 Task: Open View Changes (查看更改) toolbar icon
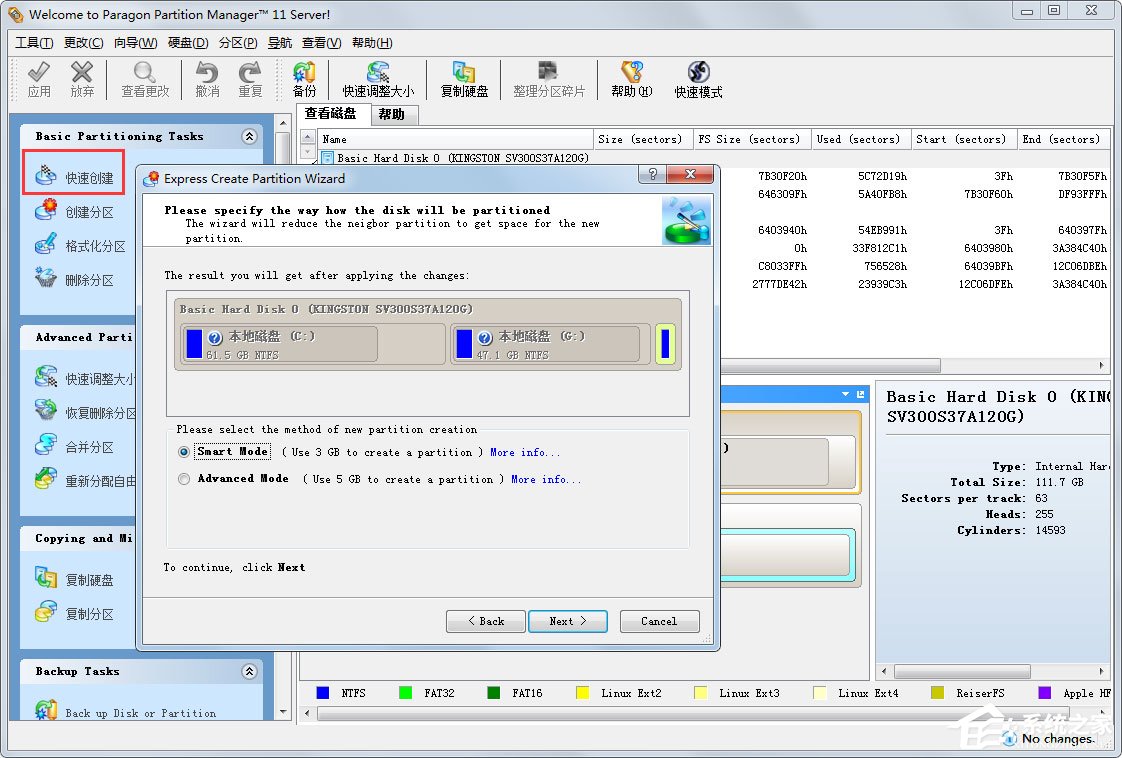(145, 79)
